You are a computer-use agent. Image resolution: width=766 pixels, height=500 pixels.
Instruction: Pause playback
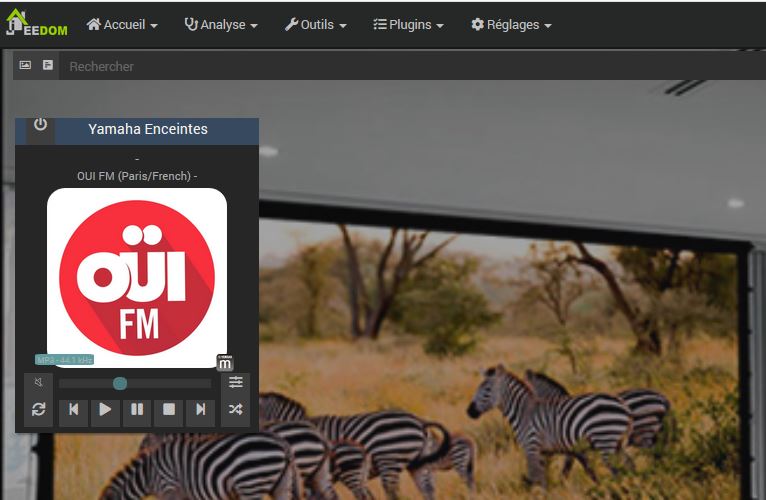point(137,410)
